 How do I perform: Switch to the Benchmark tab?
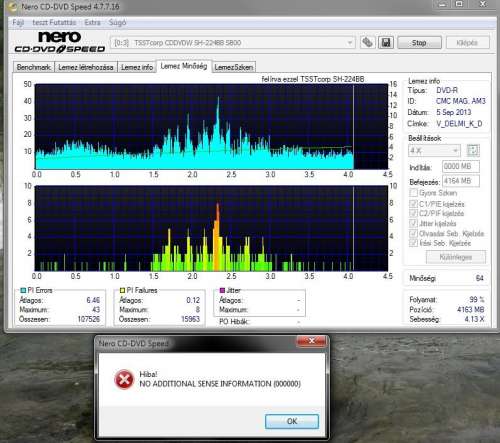point(34,67)
